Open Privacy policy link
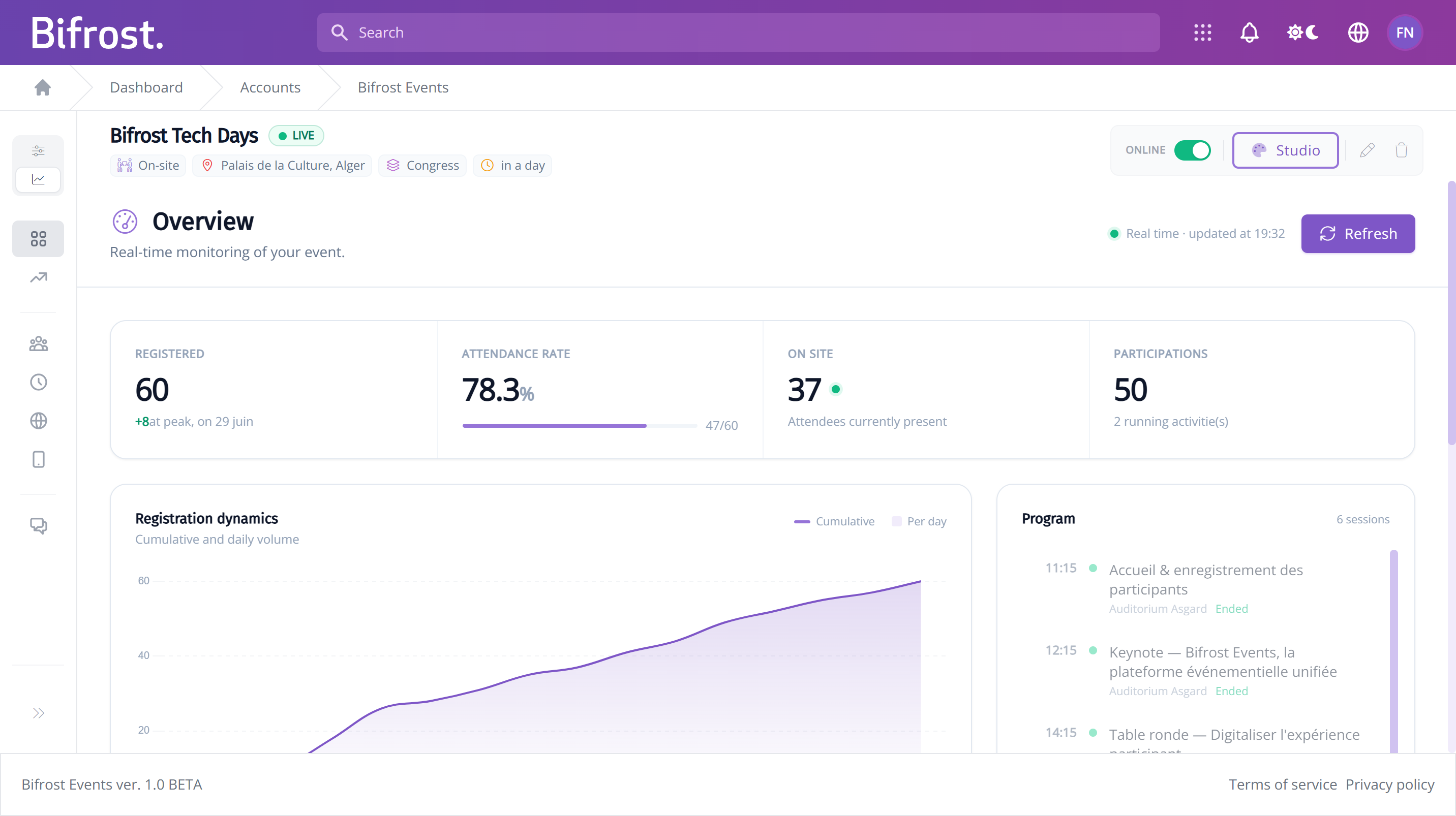The image size is (1456, 816). tap(1390, 784)
